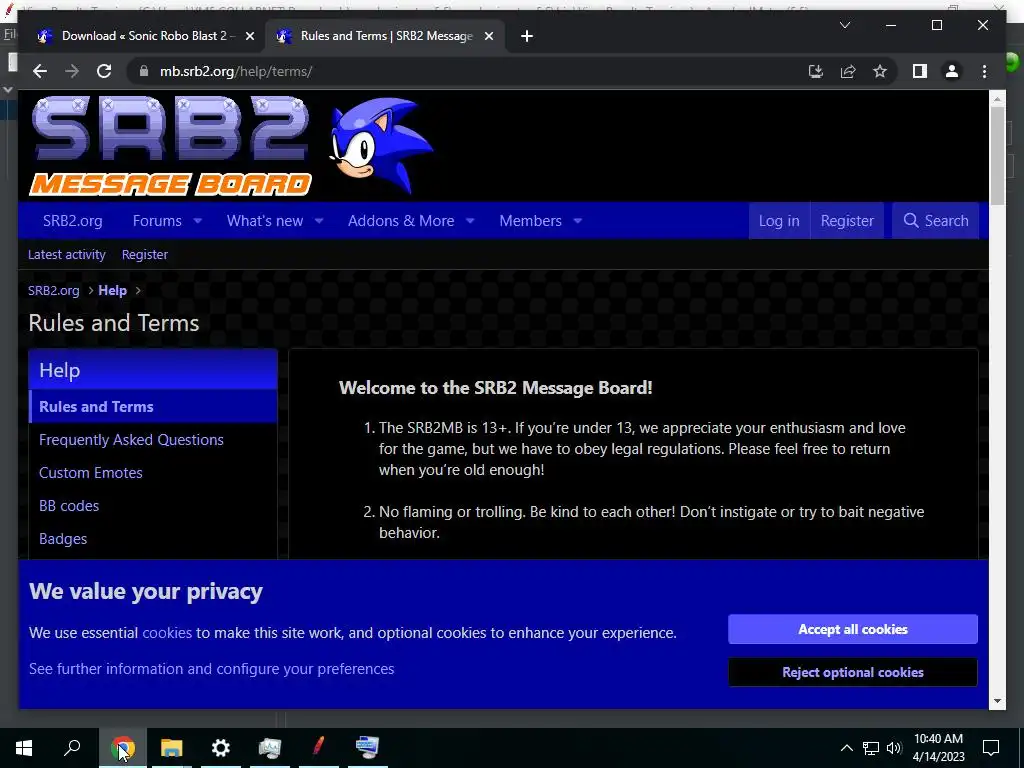Open the notification center icon
Image resolution: width=1024 pixels, height=768 pixels.
(x=991, y=748)
